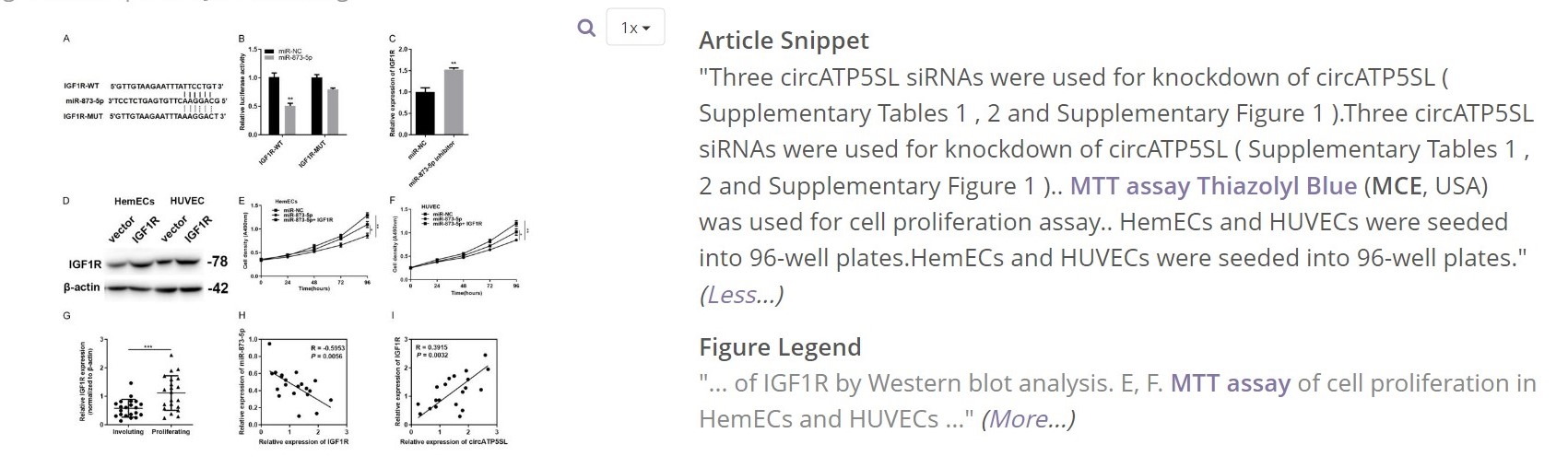The width and height of the screenshot is (1568, 468).
Task: Click the bold "MCE" vendor name
Action: tap(1397, 186)
